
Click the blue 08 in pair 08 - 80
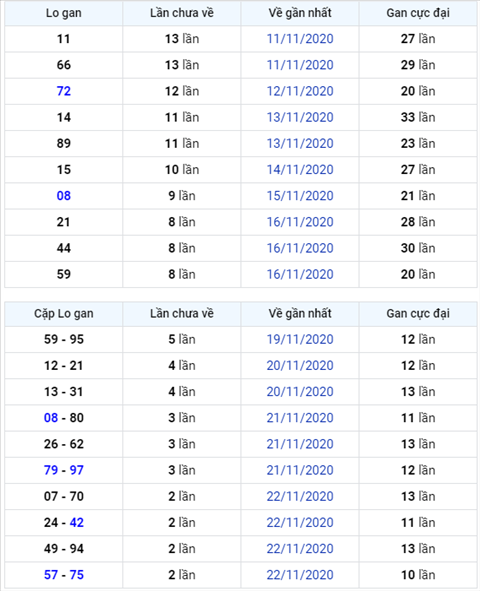(x=51, y=418)
